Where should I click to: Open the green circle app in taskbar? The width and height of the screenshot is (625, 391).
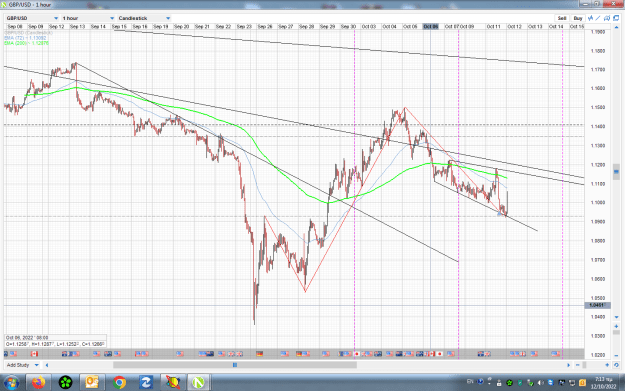tap(66, 383)
